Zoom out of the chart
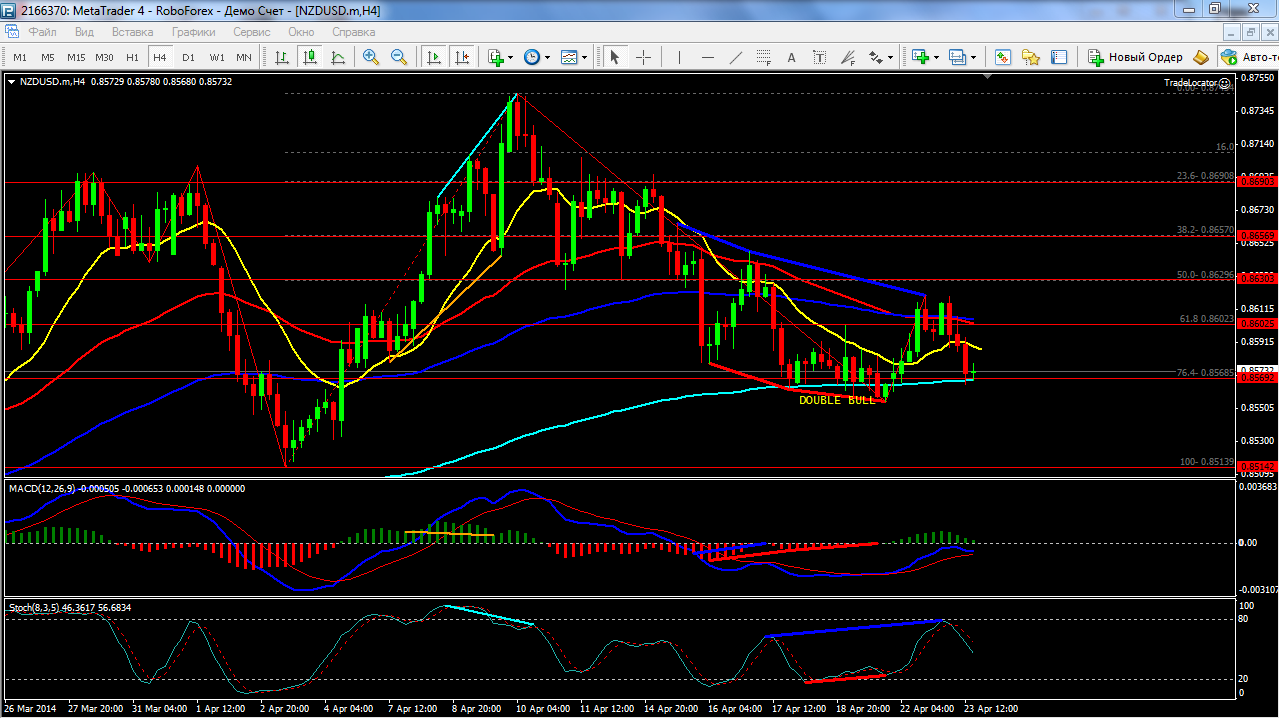Image resolution: width=1279 pixels, height=719 pixels. tap(399, 57)
